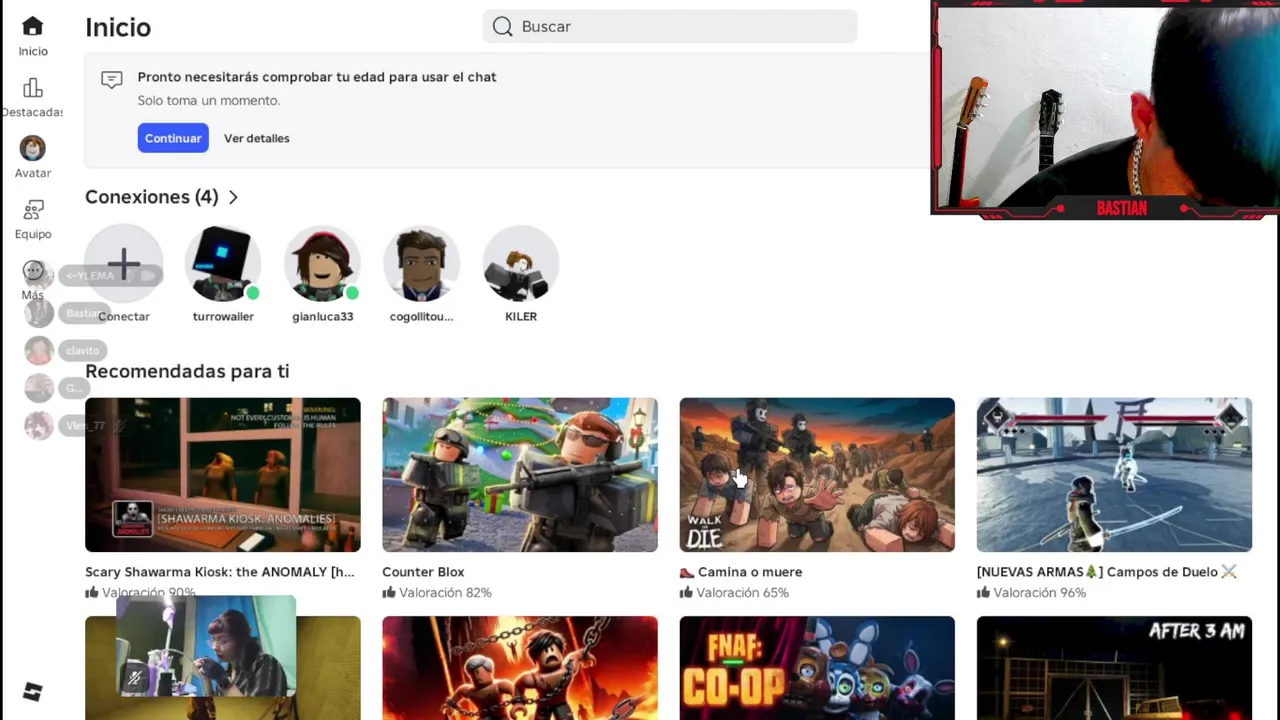The image size is (1280, 720).
Task: Click the turrowailer name label
Action: click(223, 316)
